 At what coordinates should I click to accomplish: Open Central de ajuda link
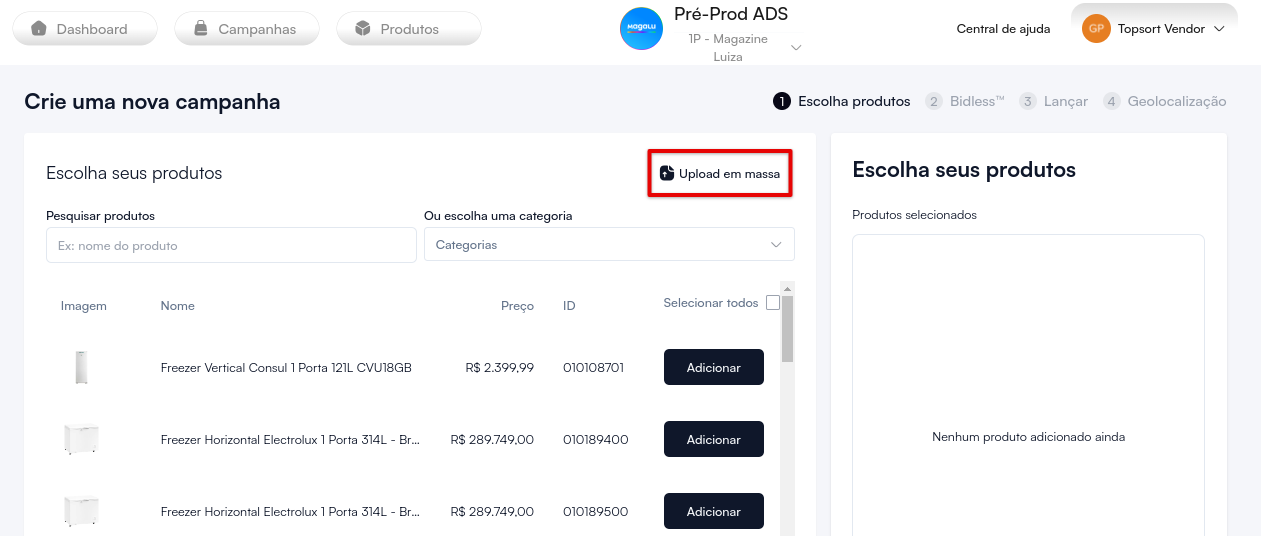click(x=1003, y=29)
